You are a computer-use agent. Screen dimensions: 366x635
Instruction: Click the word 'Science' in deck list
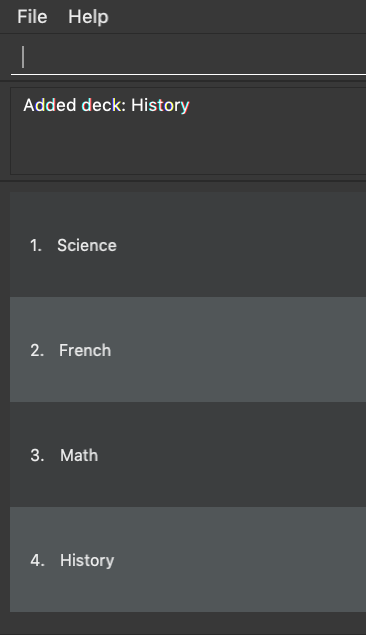coord(87,245)
